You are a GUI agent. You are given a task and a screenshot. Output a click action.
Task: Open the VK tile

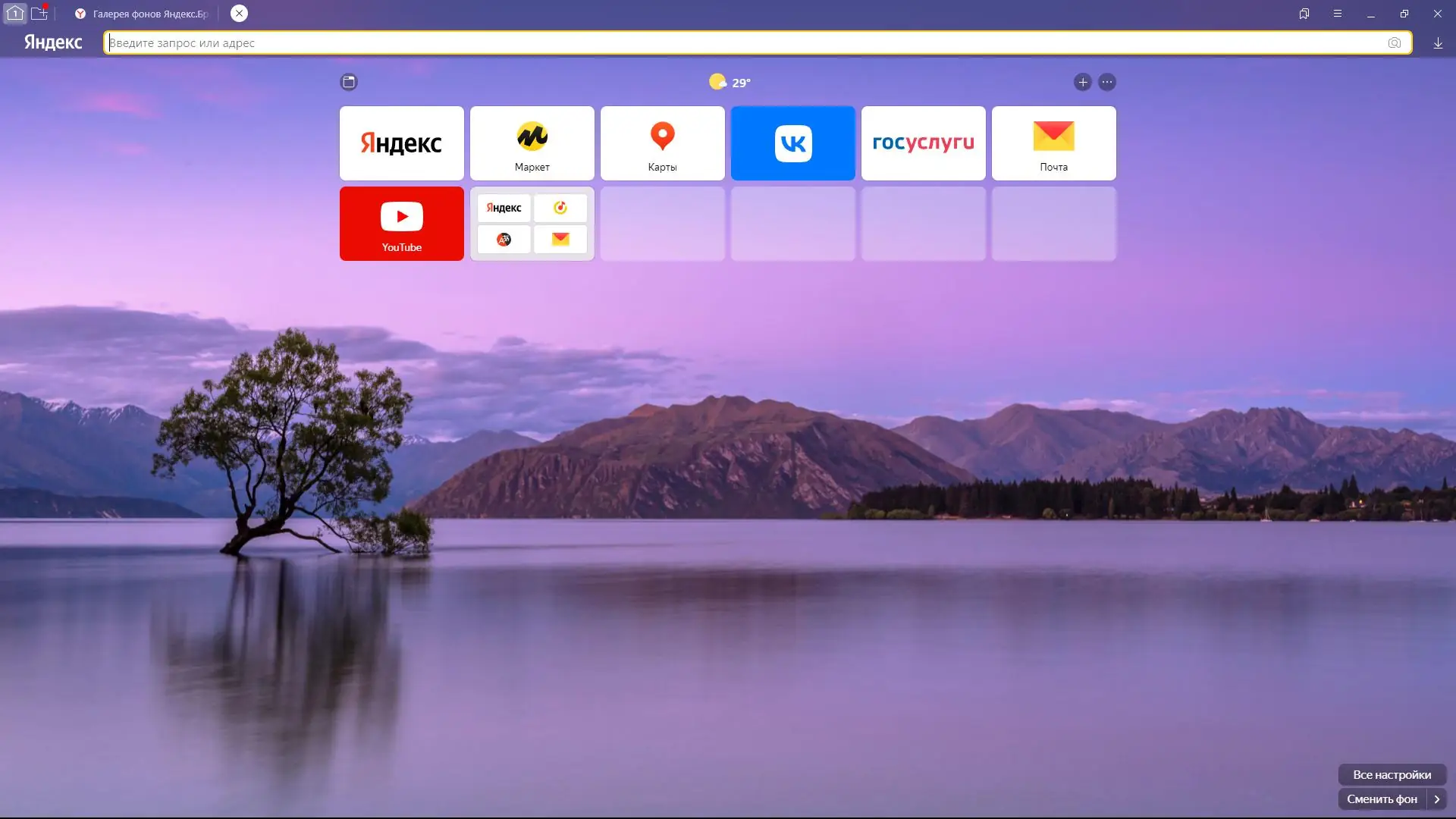[793, 143]
